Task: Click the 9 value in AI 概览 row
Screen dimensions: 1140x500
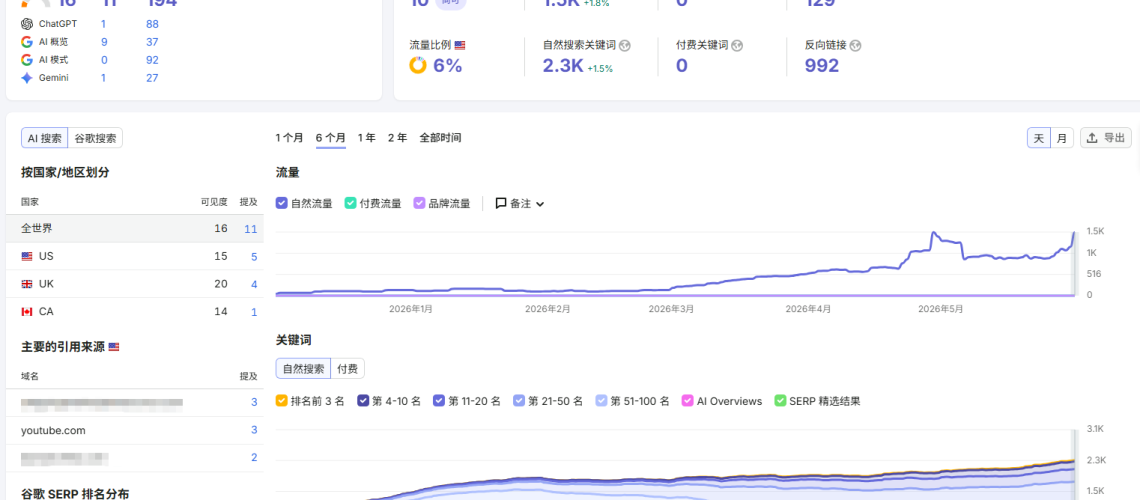Action: (x=105, y=42)
